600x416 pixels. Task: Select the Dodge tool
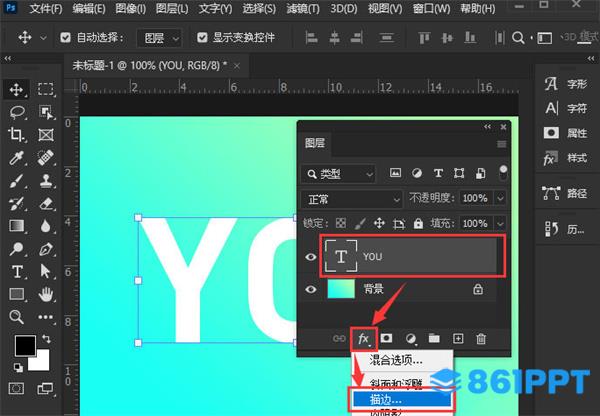[16, 249]
